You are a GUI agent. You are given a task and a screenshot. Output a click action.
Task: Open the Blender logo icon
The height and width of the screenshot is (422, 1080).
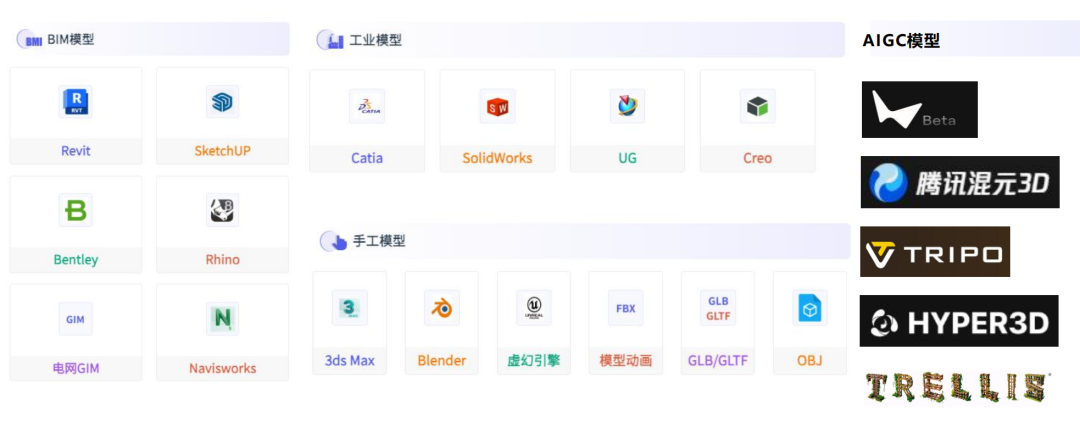pos(442,308)
